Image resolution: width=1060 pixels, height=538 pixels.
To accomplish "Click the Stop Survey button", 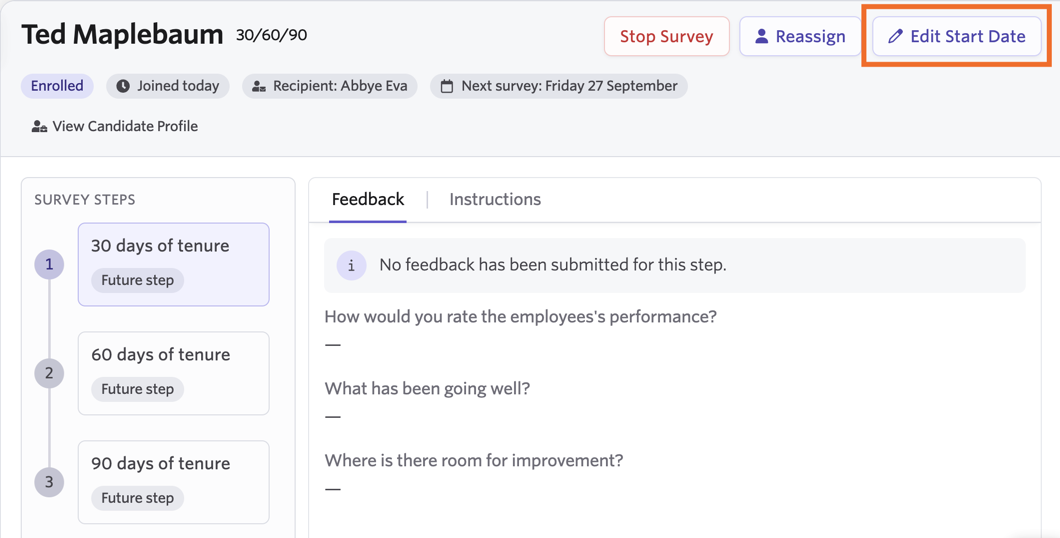I will click(667, 36).
